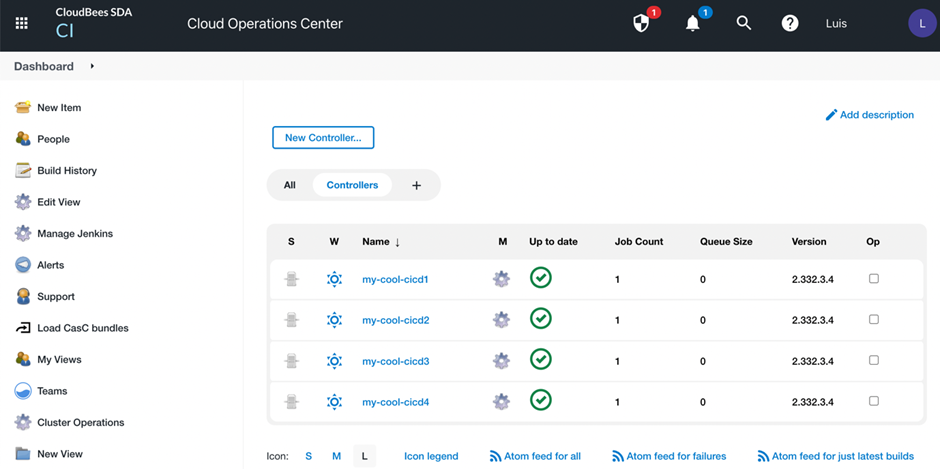
Task: Click the Job Count column header
Action: [x=639, y=242]
